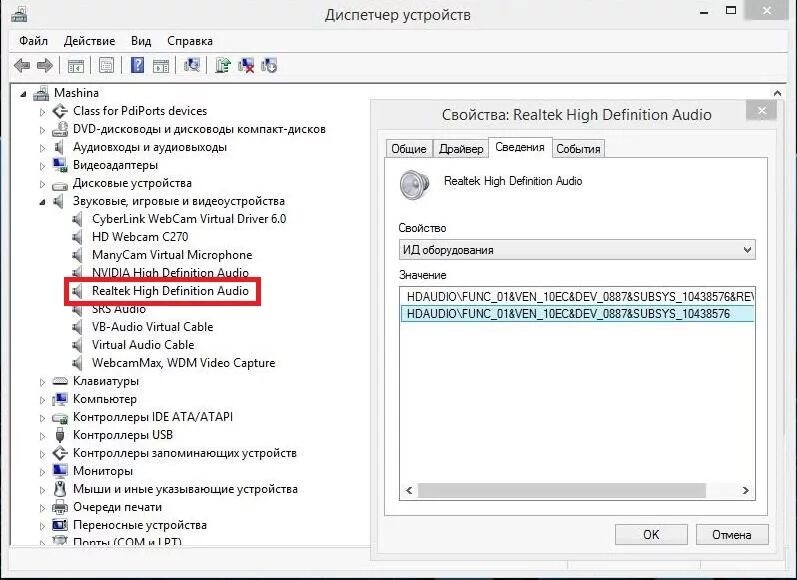Select NVIDIA High Definition Audio device
The height and width of the screenshot is (580, 797).
(170, 273)
